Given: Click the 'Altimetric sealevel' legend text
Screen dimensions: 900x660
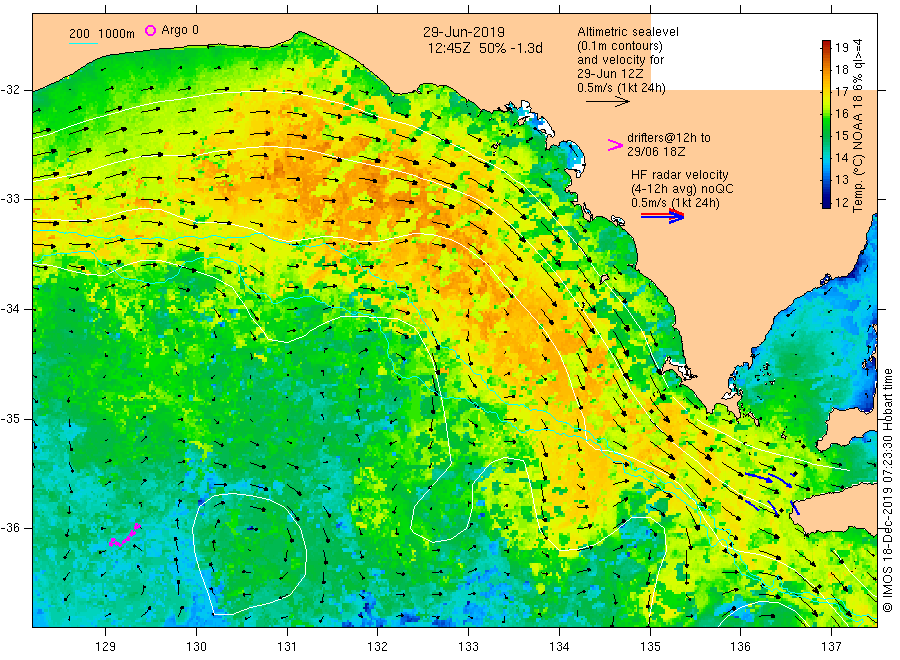Looking at the screenshot, I should pyautogui.click(x=627, y=32).
